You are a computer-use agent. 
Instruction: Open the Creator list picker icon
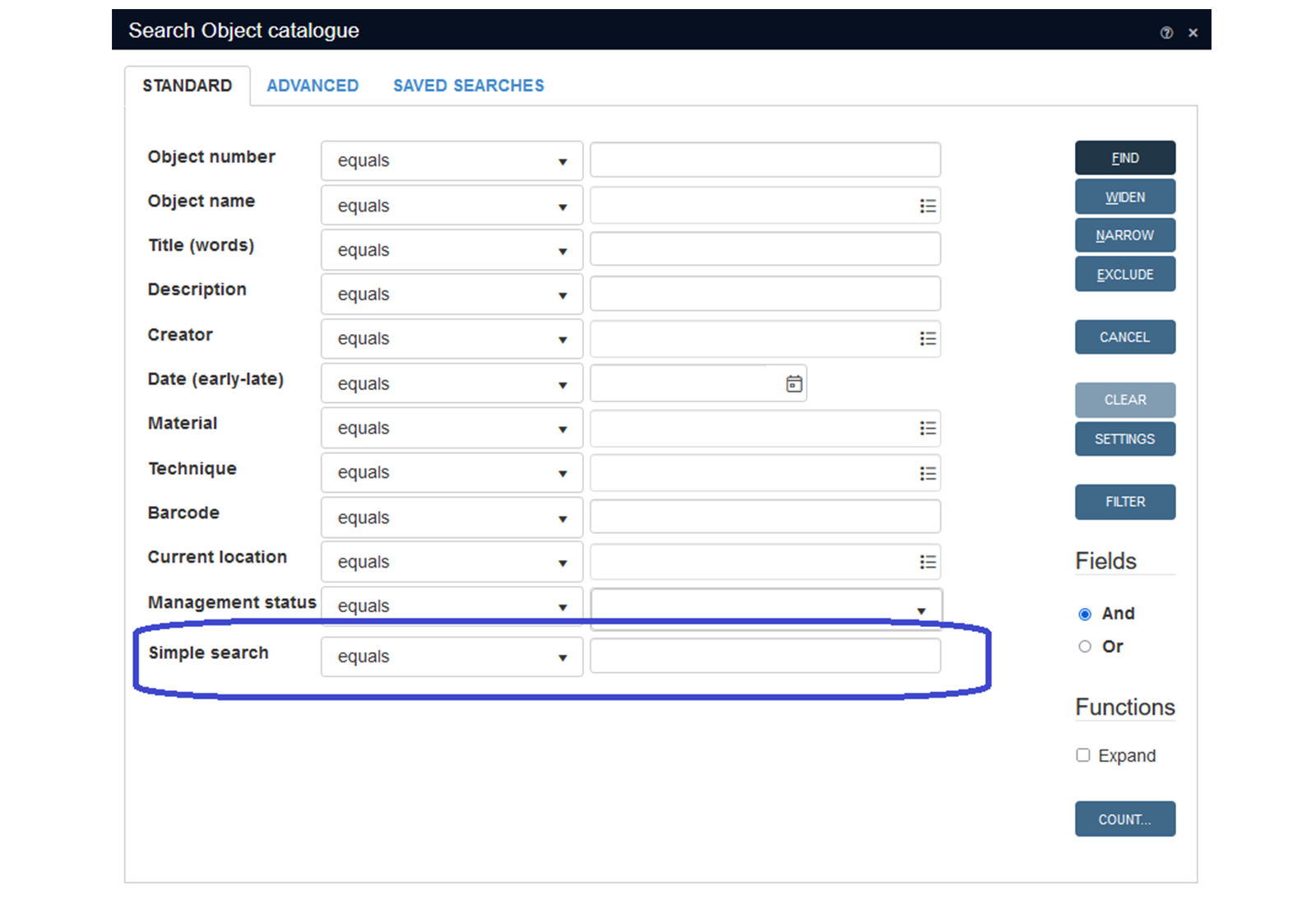[x=928, y=339]
